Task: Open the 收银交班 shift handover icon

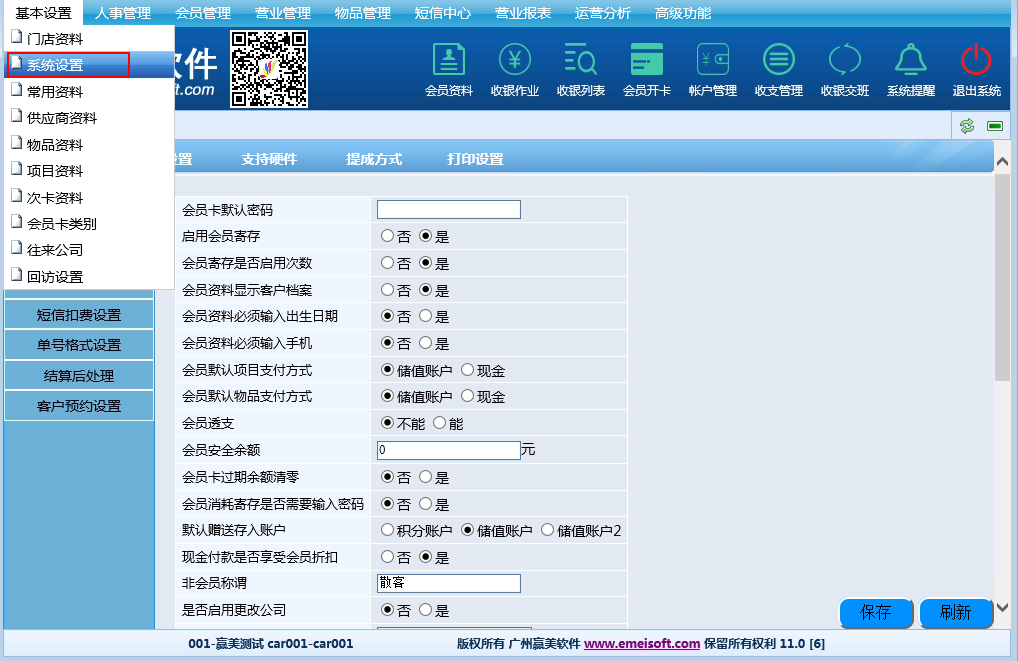Action: click(845, 61)
